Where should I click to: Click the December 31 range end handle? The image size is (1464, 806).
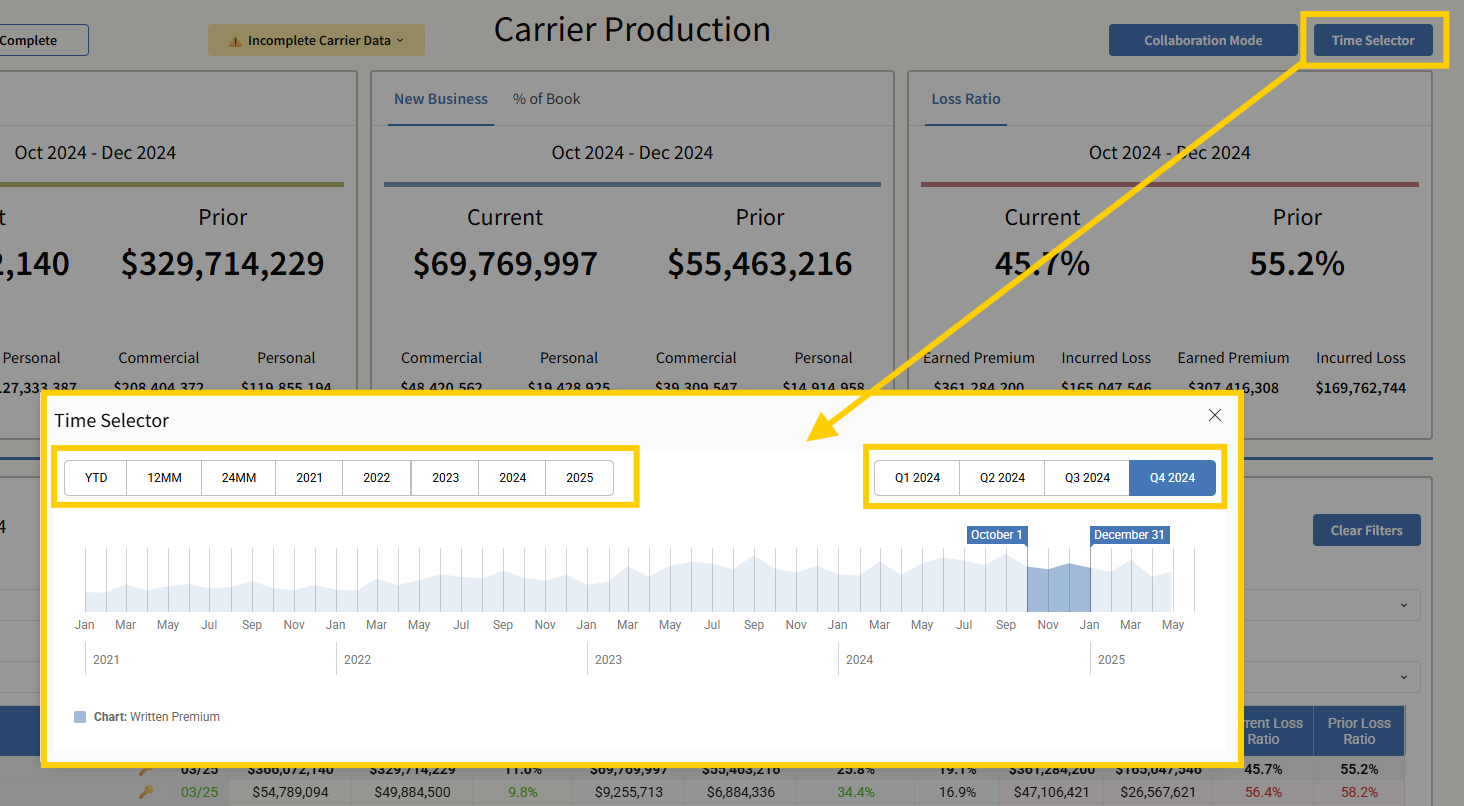[1129, 535]
